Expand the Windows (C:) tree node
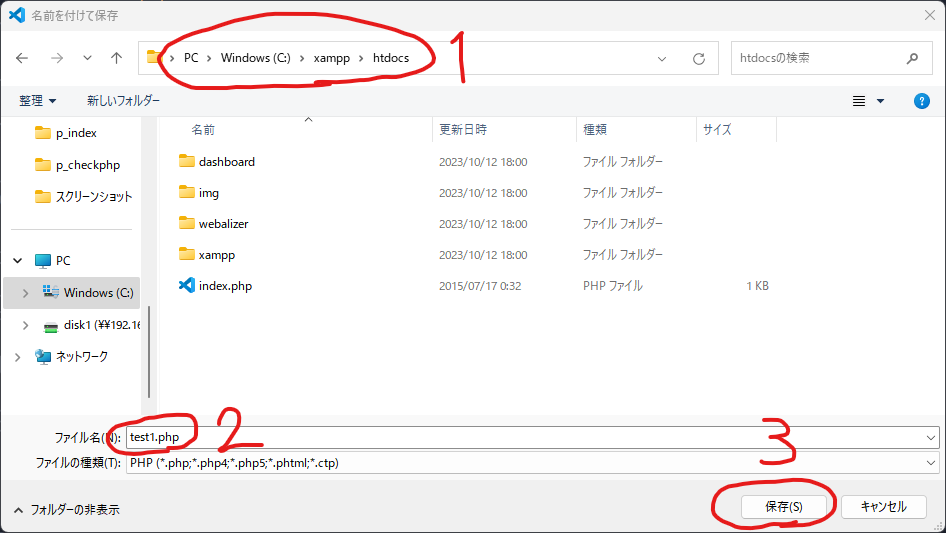This screenshot has width=946, height=533. [25, 293]
